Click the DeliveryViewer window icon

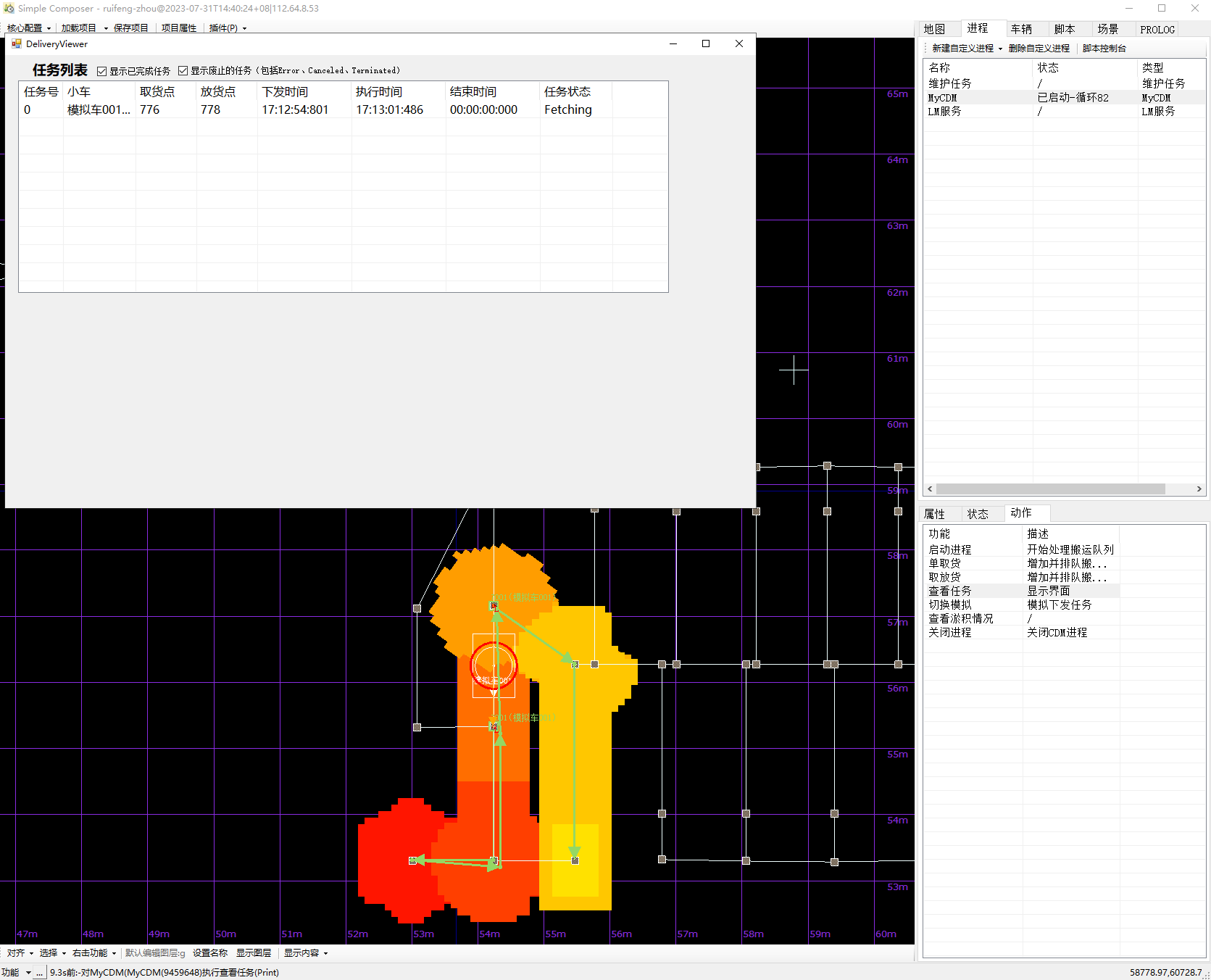16,44
